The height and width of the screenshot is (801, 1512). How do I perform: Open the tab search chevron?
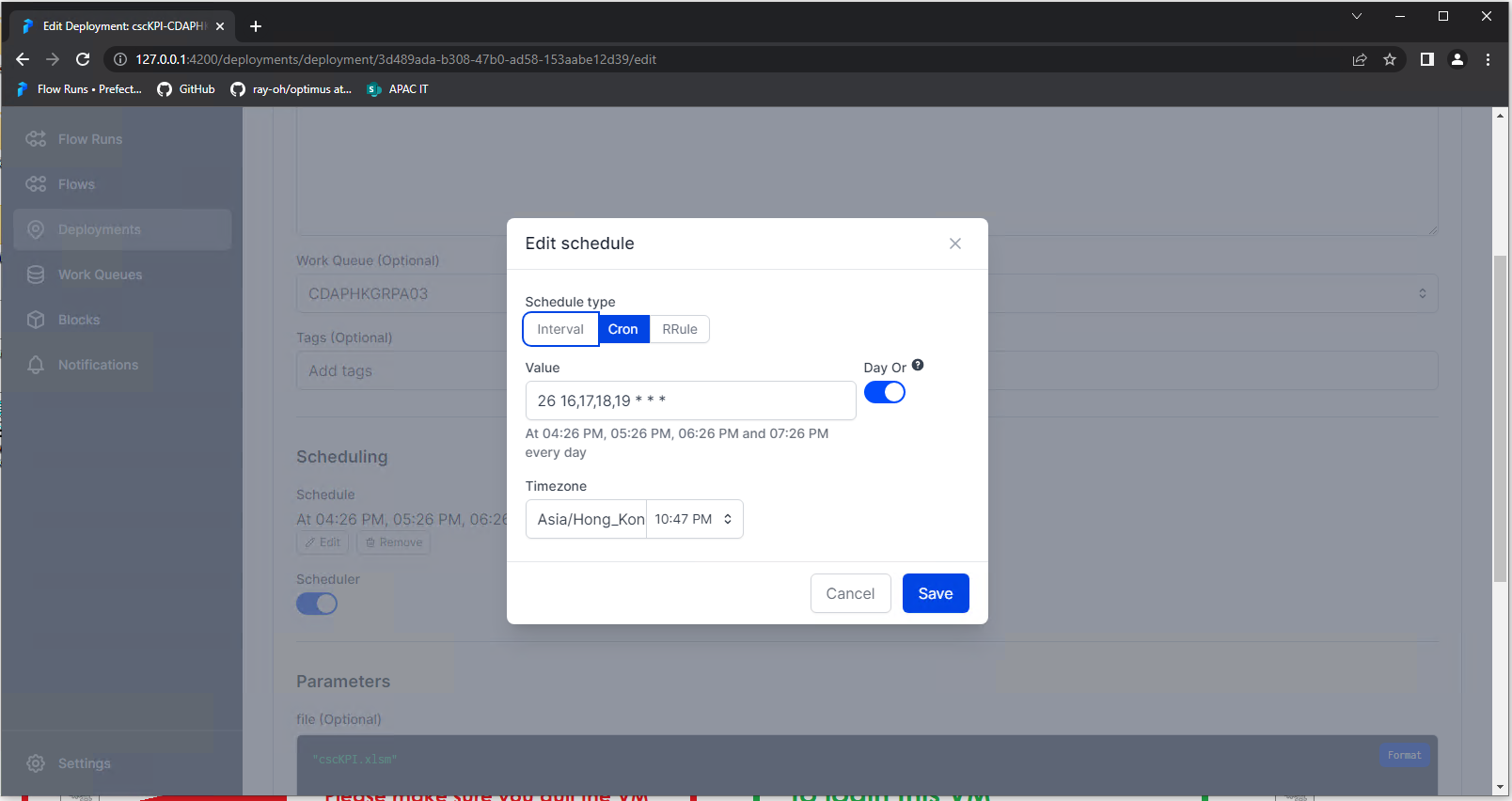[1357, 16]
